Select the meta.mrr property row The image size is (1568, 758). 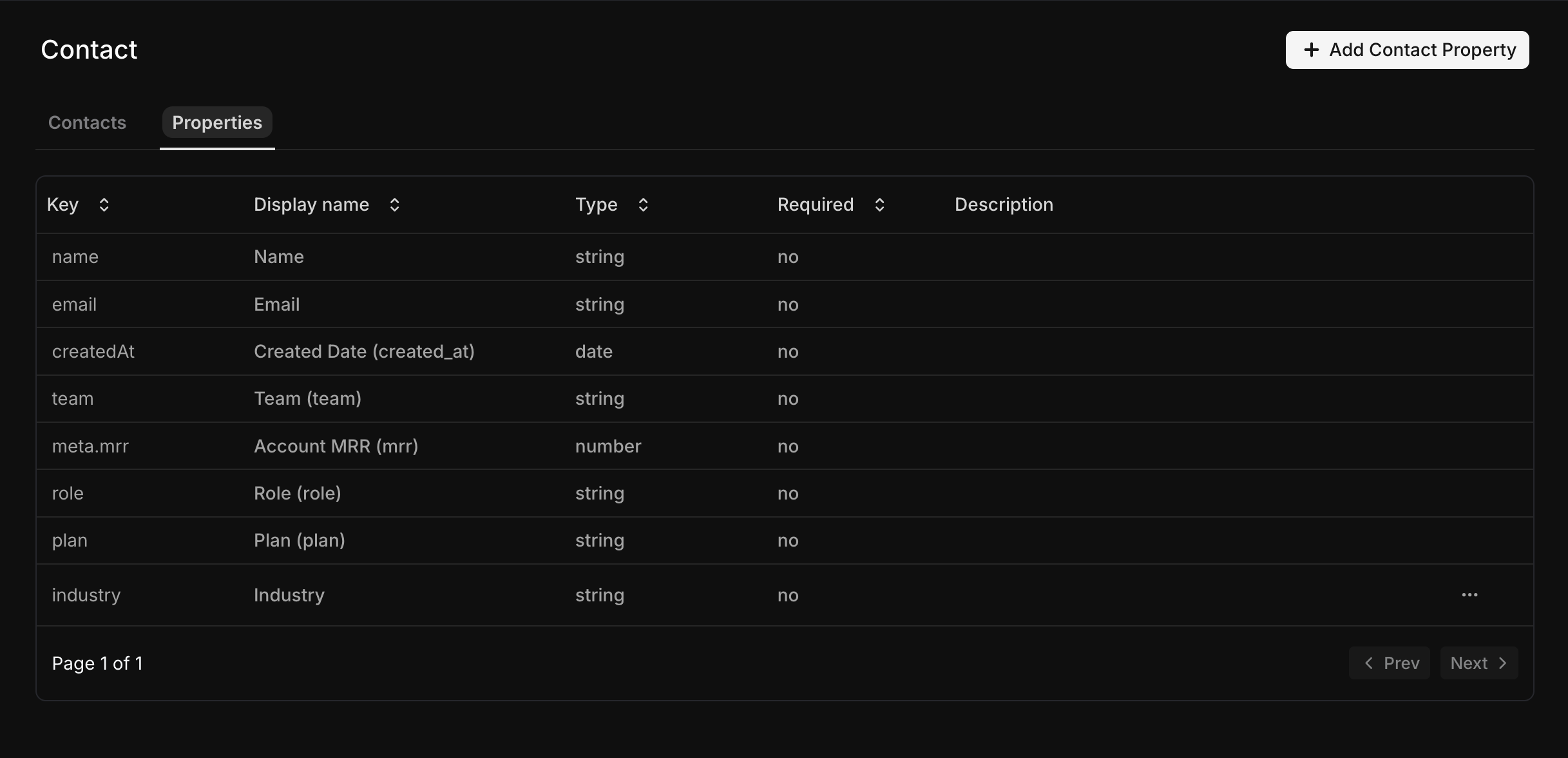point(90,446)
